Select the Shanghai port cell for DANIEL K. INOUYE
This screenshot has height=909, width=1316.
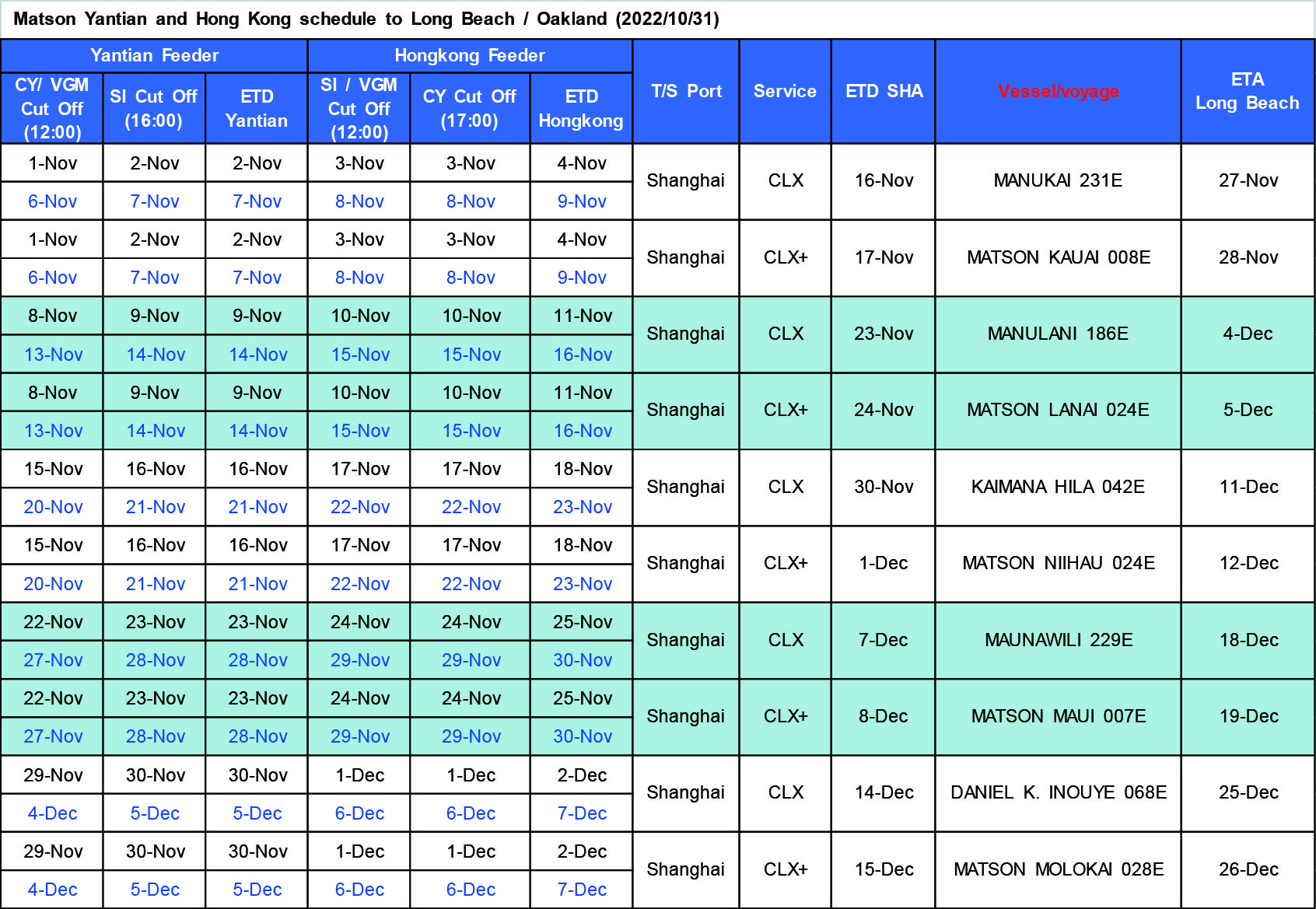(686, 793)
